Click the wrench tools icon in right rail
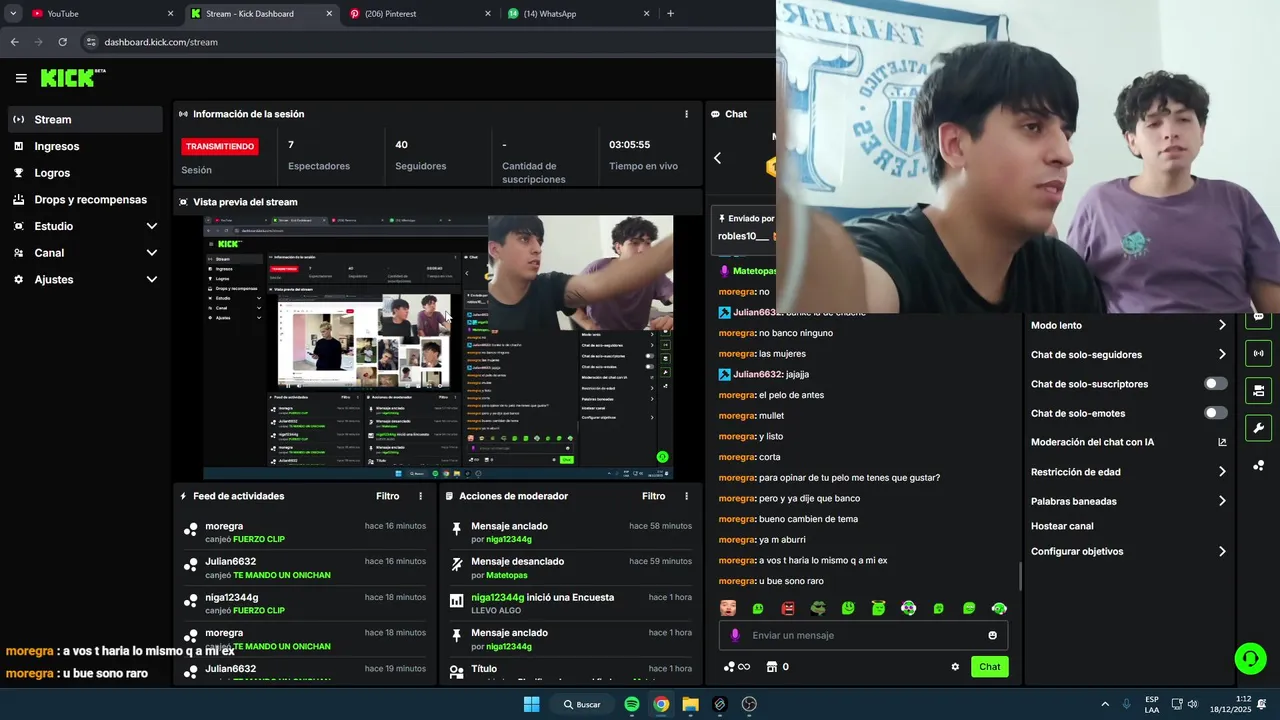Viewport: 1280px width, 720px height. coord(1258,428)
